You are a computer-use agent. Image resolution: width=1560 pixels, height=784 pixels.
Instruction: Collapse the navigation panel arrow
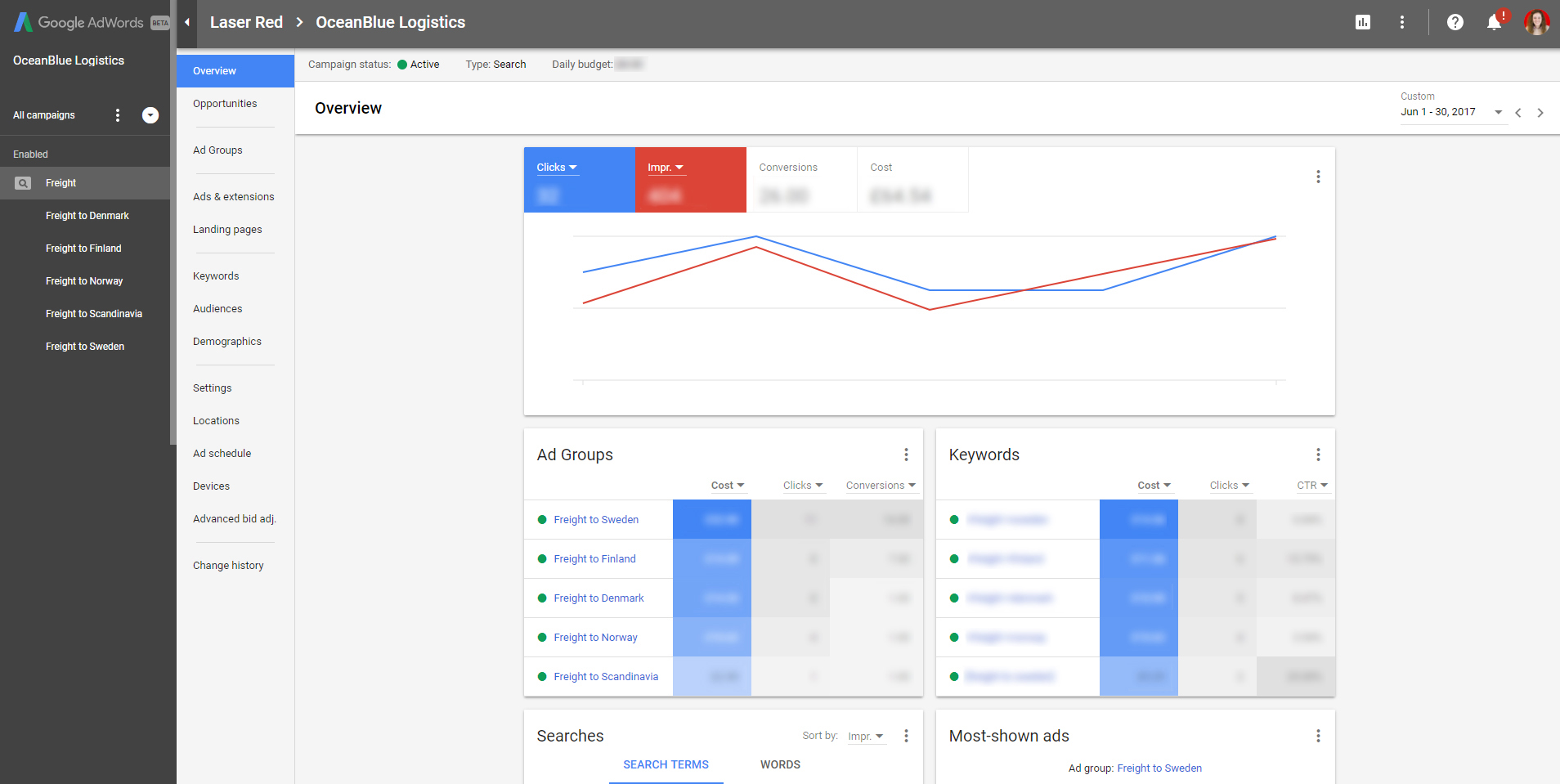click(x=187, y=22)
